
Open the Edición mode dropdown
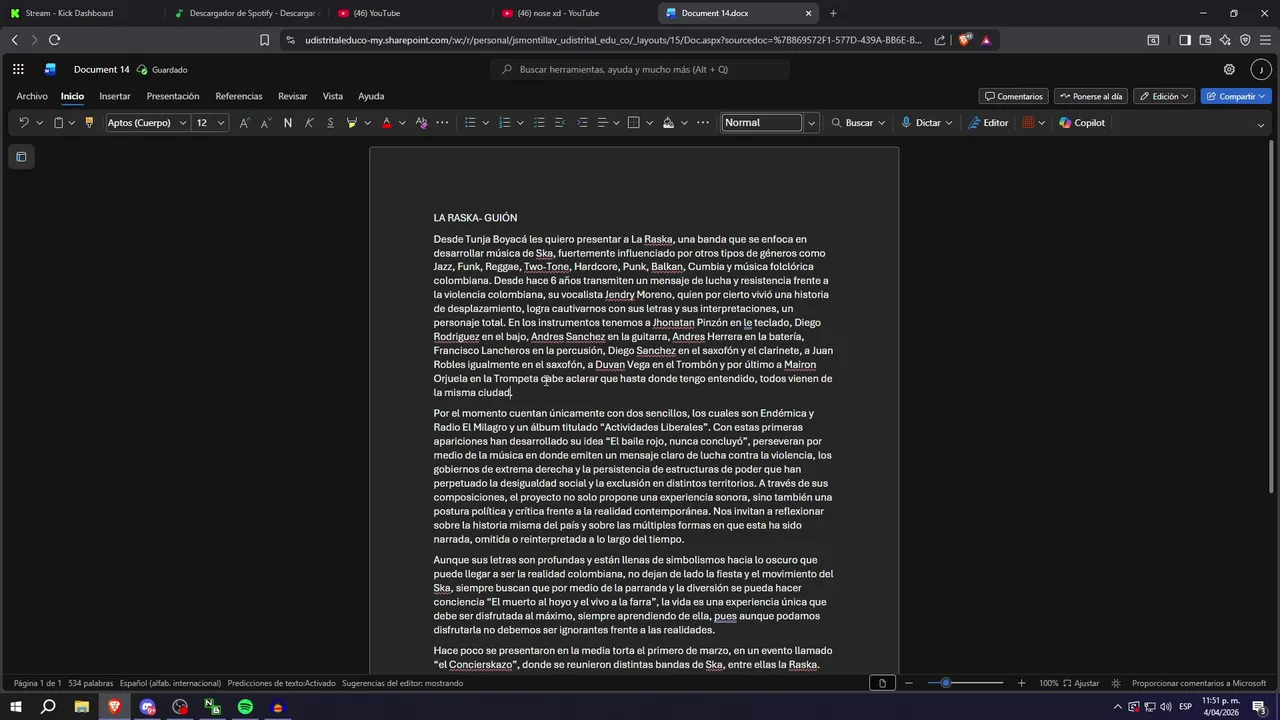coord(1164,96)
